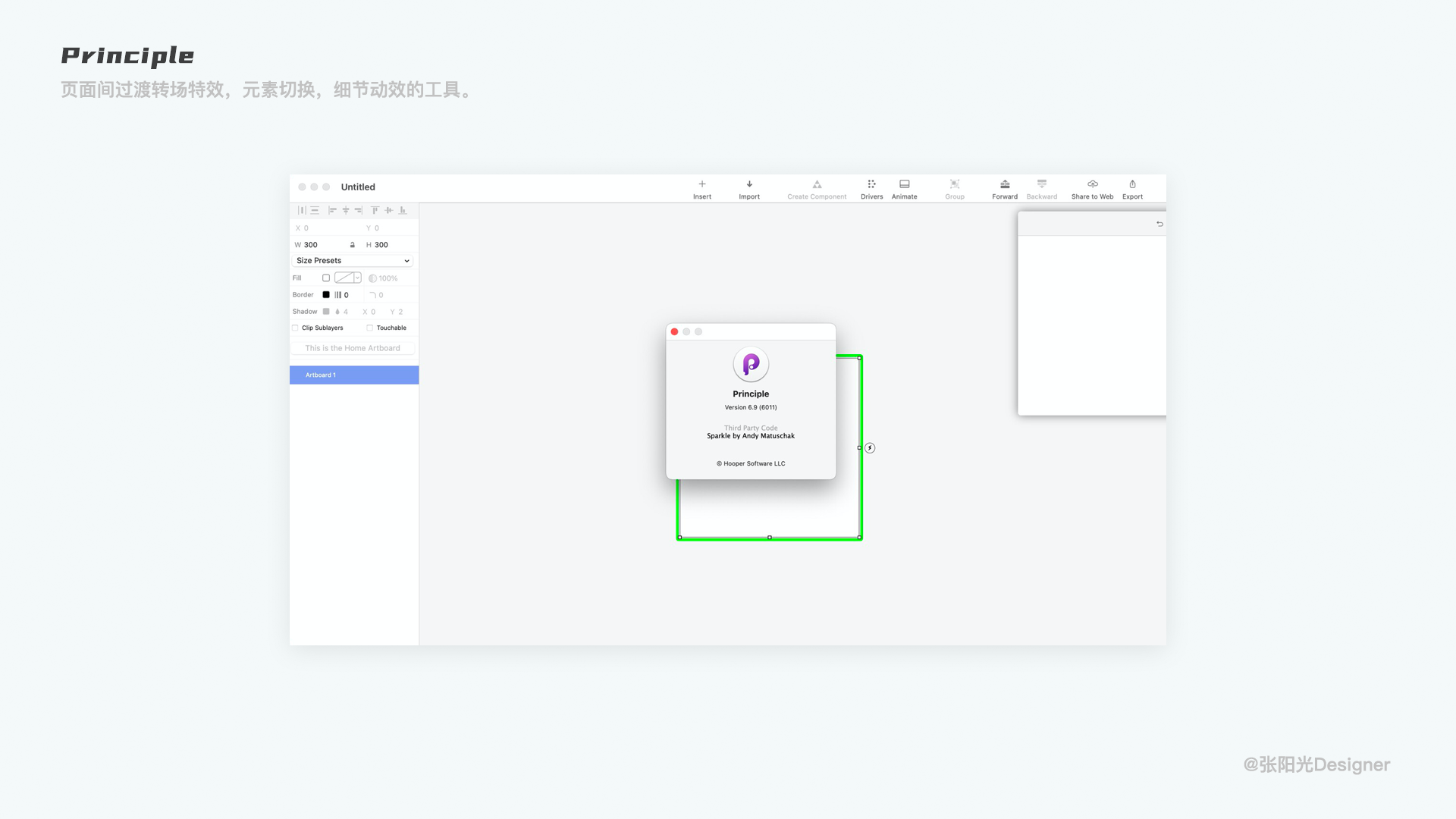1456x819 pixels.
Task: Toggle the aspect ratio lock
Action: 352,245
